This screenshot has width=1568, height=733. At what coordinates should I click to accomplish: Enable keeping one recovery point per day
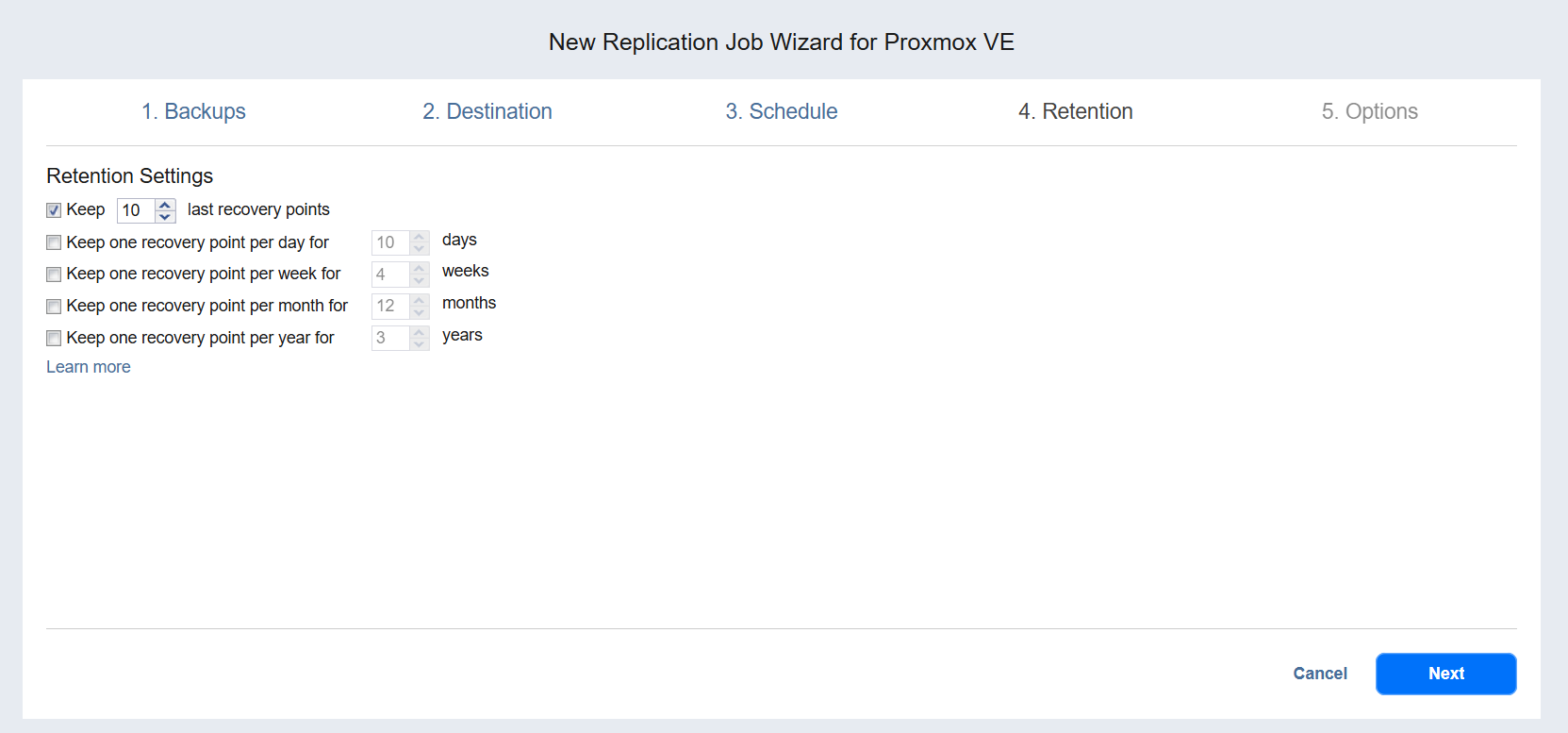pyautogui.click(x=54, y=242)
